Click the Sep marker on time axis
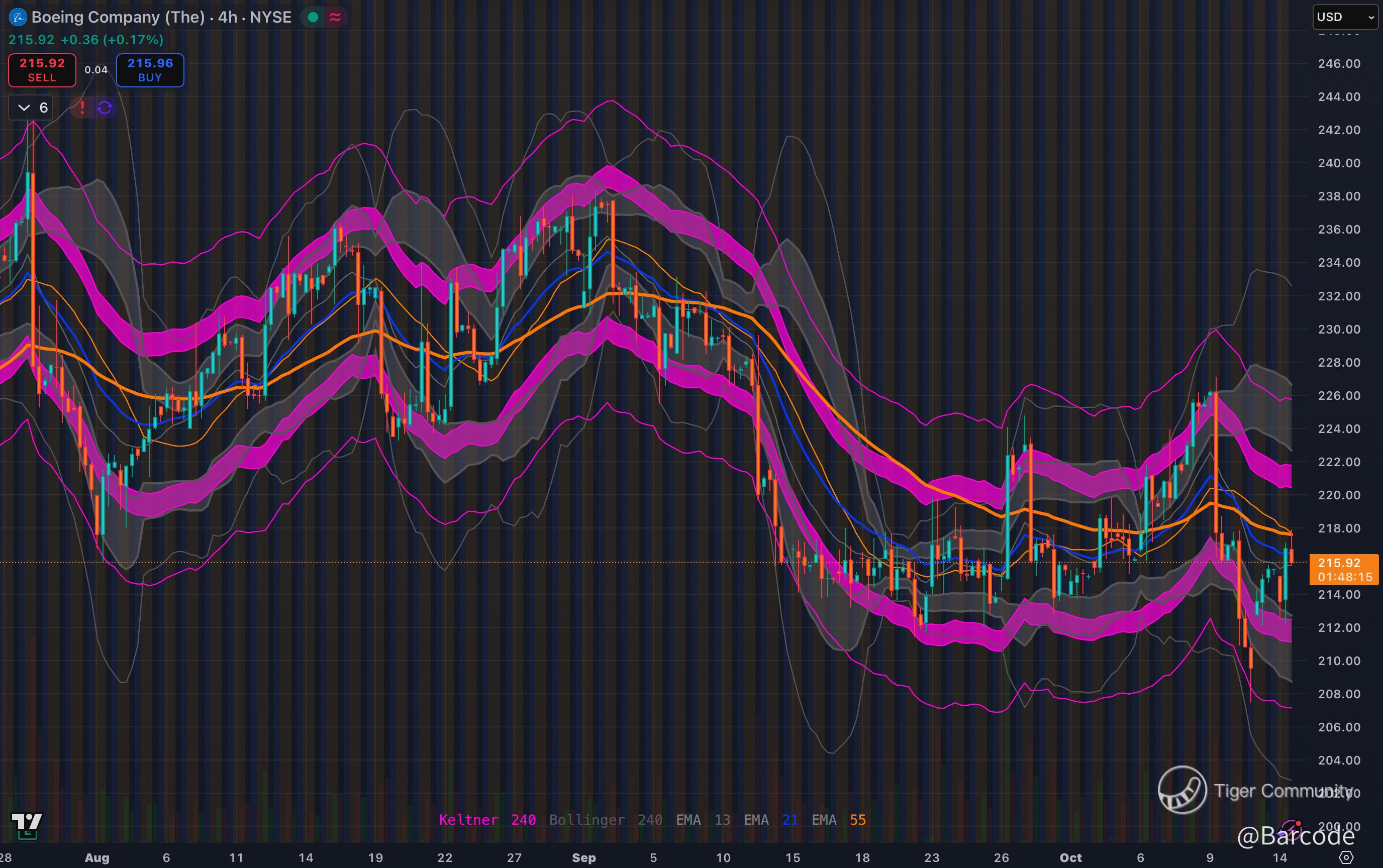Viewport: 1383px width, 868px height. (x=583, y=857)
